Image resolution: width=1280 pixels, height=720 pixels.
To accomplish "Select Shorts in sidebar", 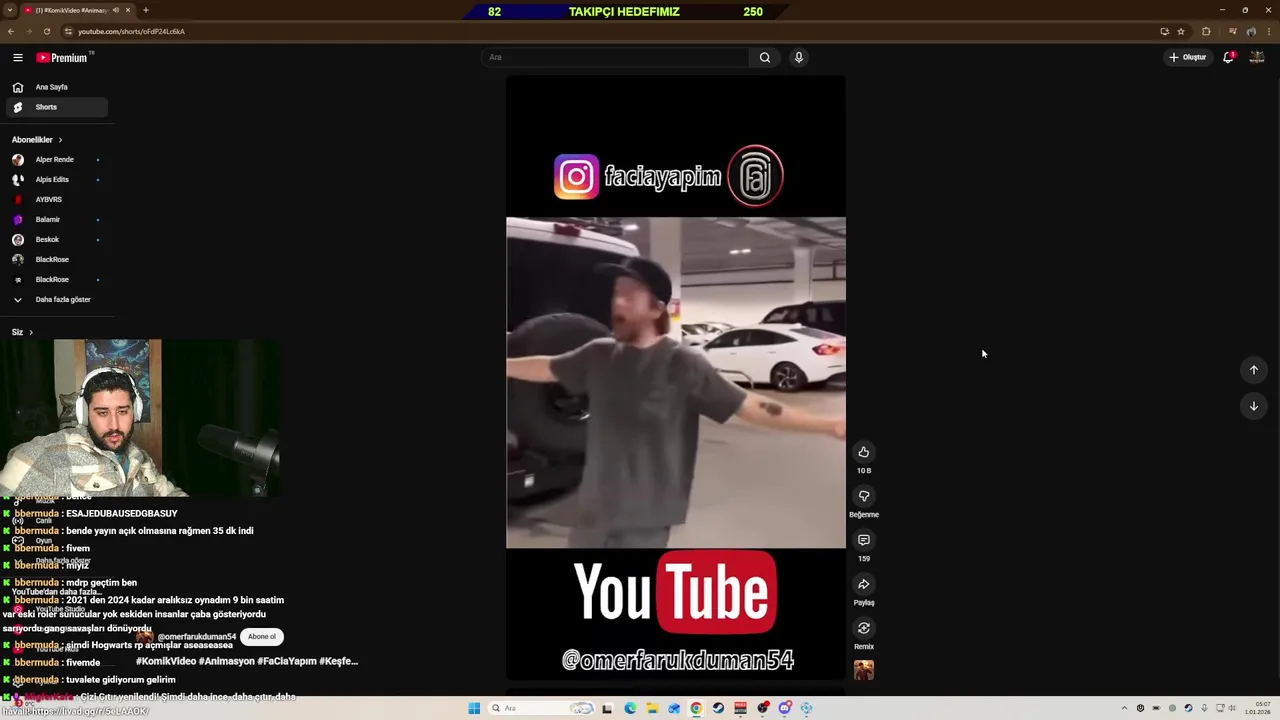I will pos(58,107).
